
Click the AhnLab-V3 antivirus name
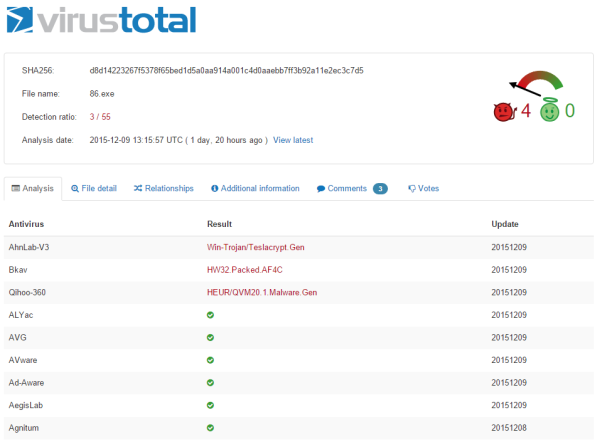point(29,247)
